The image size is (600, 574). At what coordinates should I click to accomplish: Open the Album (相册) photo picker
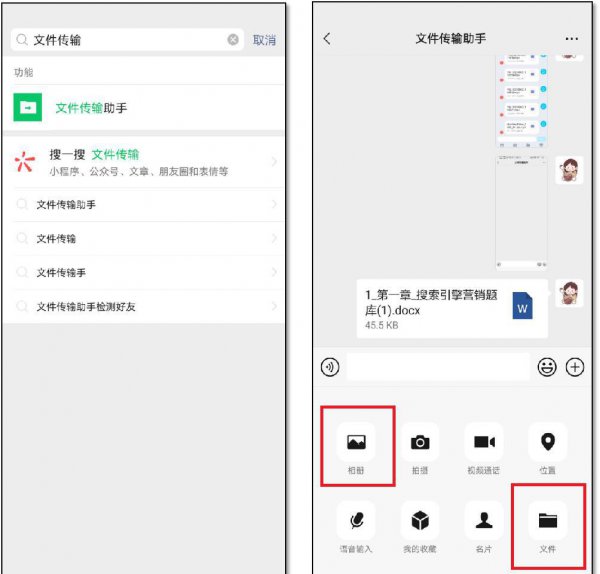pyautogui.click(x=356, y=442)
